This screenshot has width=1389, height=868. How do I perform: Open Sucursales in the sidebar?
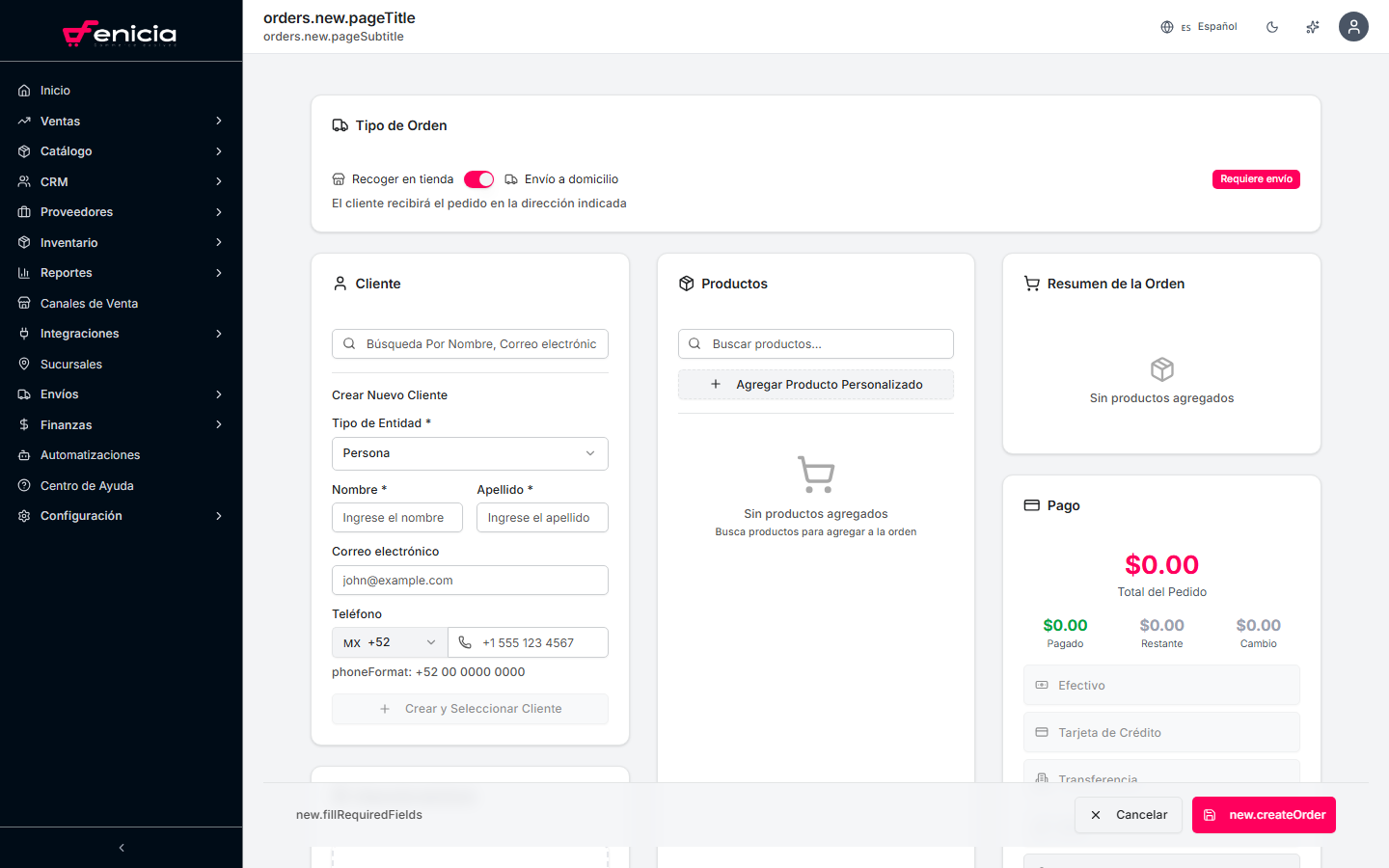(71, 365)
